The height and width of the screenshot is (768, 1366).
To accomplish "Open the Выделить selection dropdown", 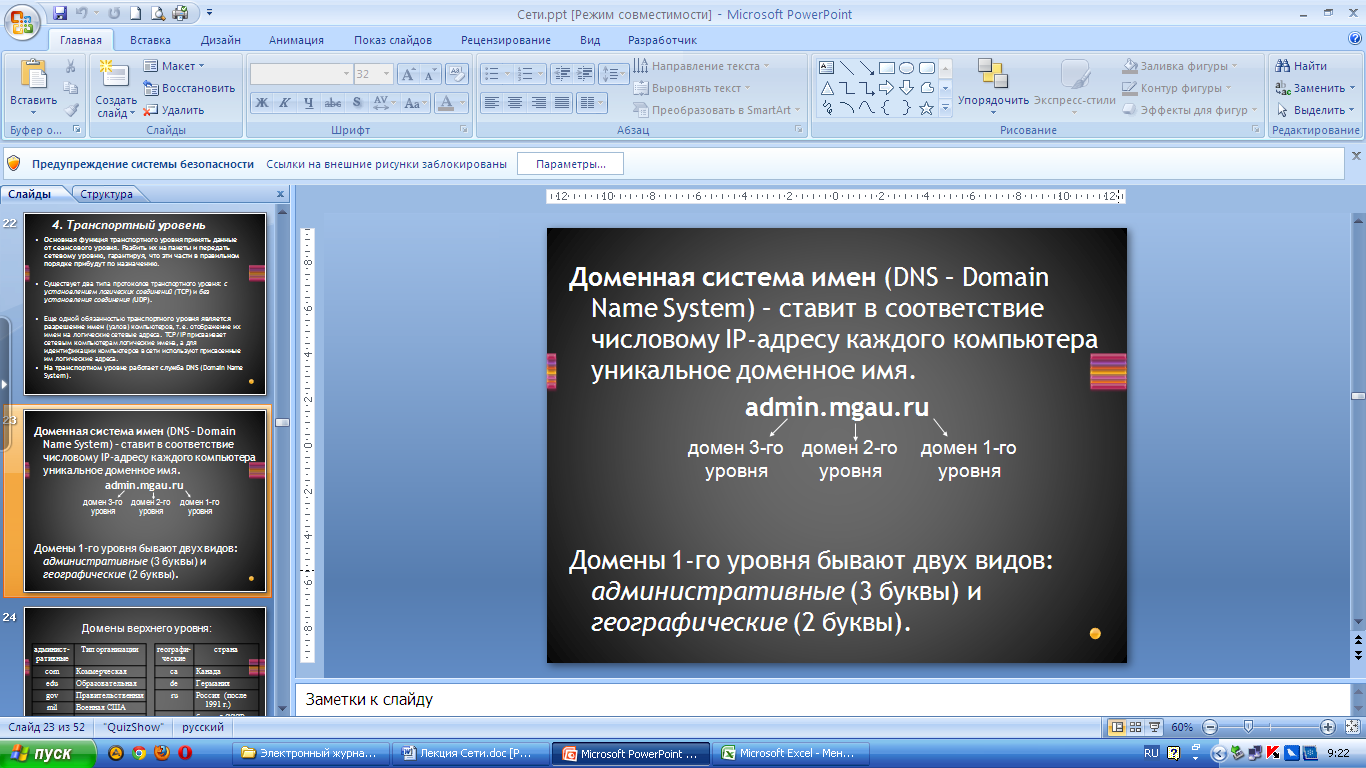I will (1317, 110).
